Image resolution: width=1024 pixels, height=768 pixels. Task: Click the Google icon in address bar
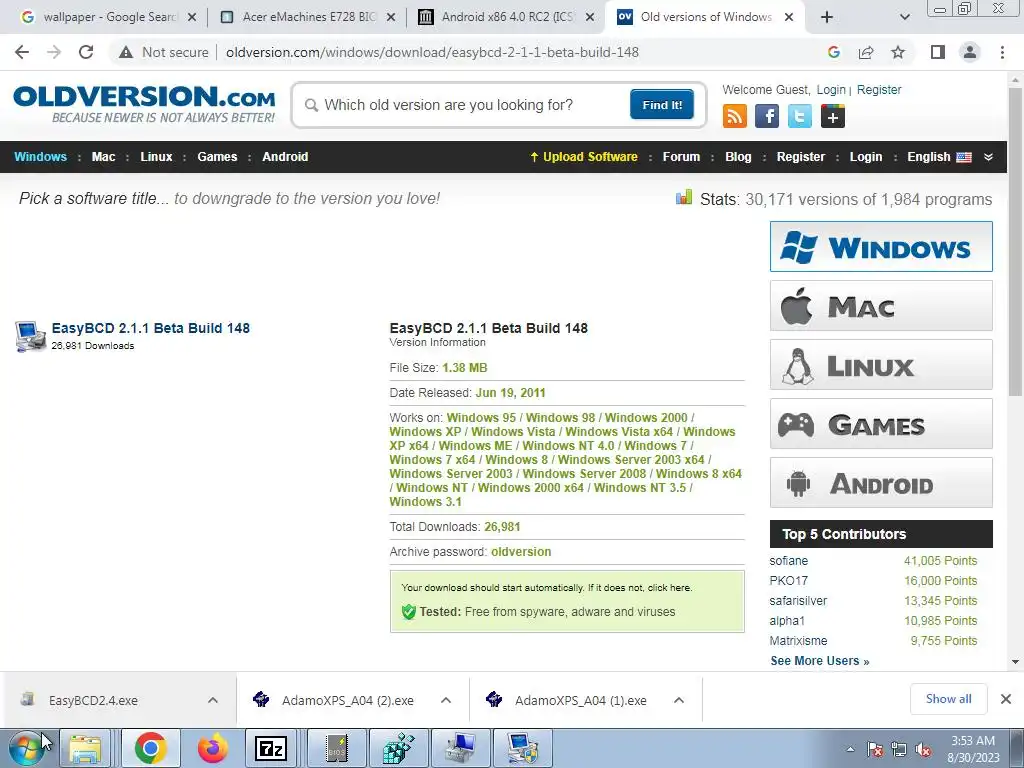click(x=833, y=52)
